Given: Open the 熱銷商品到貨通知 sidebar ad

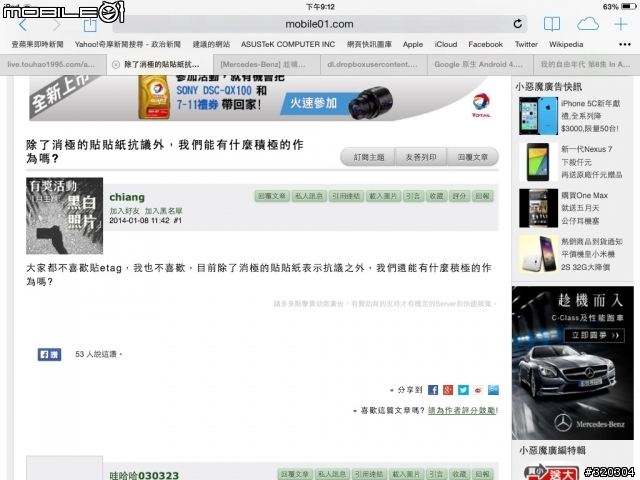Looking at the screenshot, I should (571, 254).
